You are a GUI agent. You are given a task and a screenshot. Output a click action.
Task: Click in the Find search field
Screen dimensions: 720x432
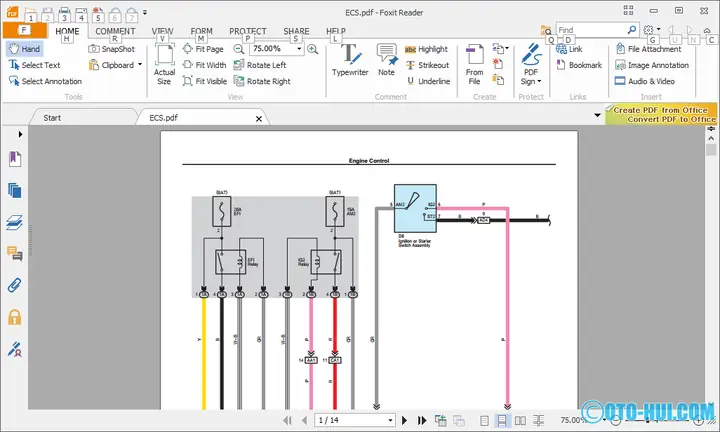[591, 30]
